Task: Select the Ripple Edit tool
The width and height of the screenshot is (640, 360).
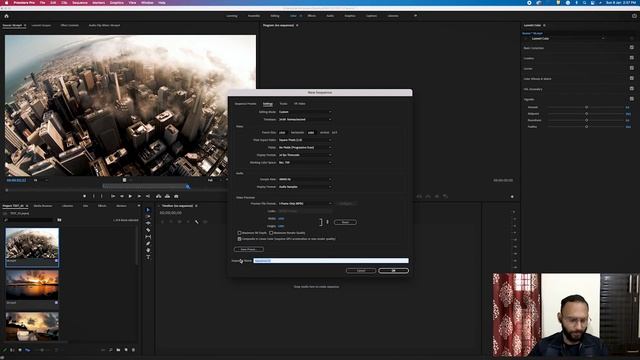Action: click(x=148, y=223)
